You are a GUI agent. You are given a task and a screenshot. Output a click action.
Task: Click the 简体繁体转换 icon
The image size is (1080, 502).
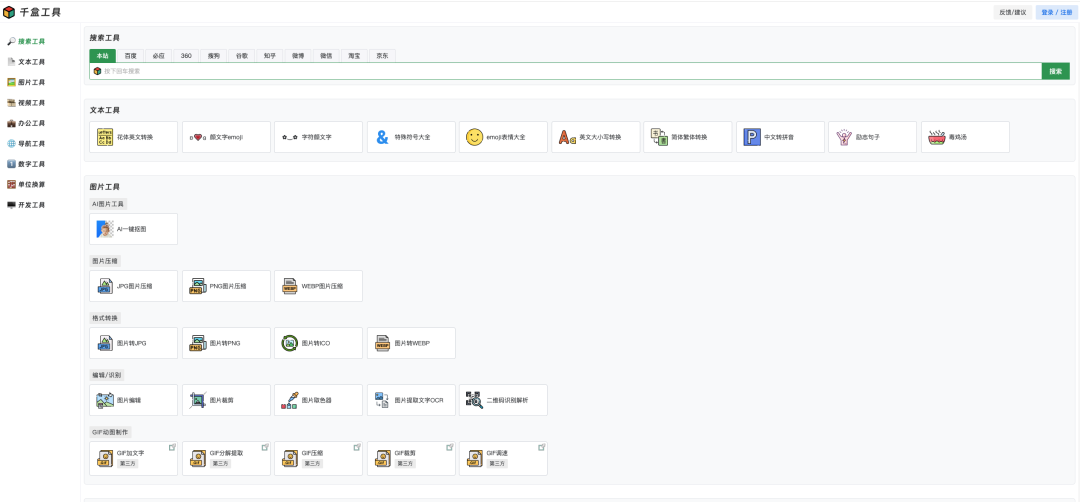click(x=660, y=137)
